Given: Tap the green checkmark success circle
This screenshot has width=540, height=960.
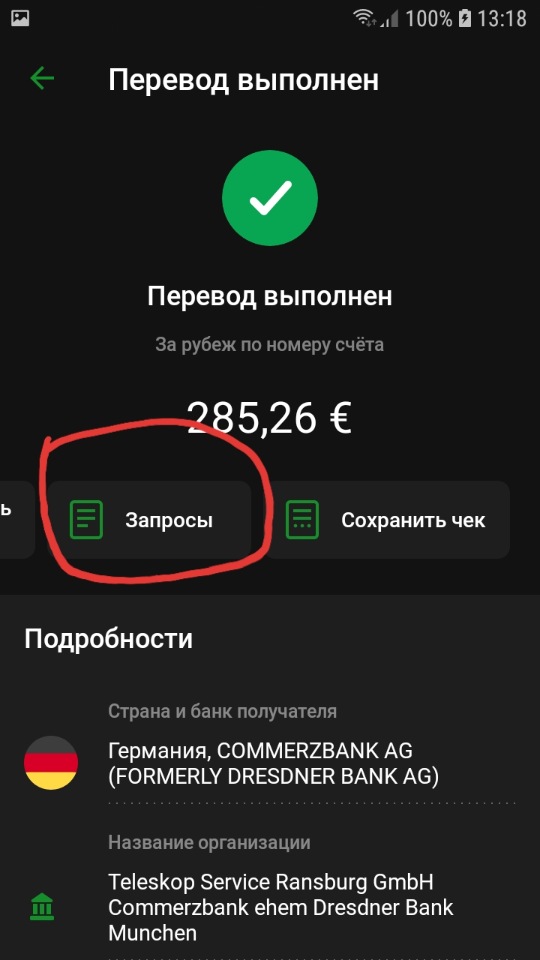Looking at the screenshot, I should pyautogui.click(x=270, y=198).
